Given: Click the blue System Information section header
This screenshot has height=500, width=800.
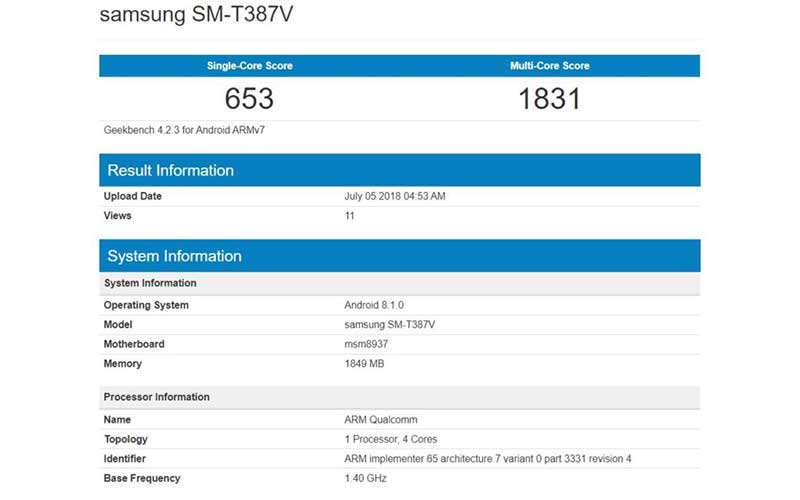Looking at the screenshot, I should [174, 256].
